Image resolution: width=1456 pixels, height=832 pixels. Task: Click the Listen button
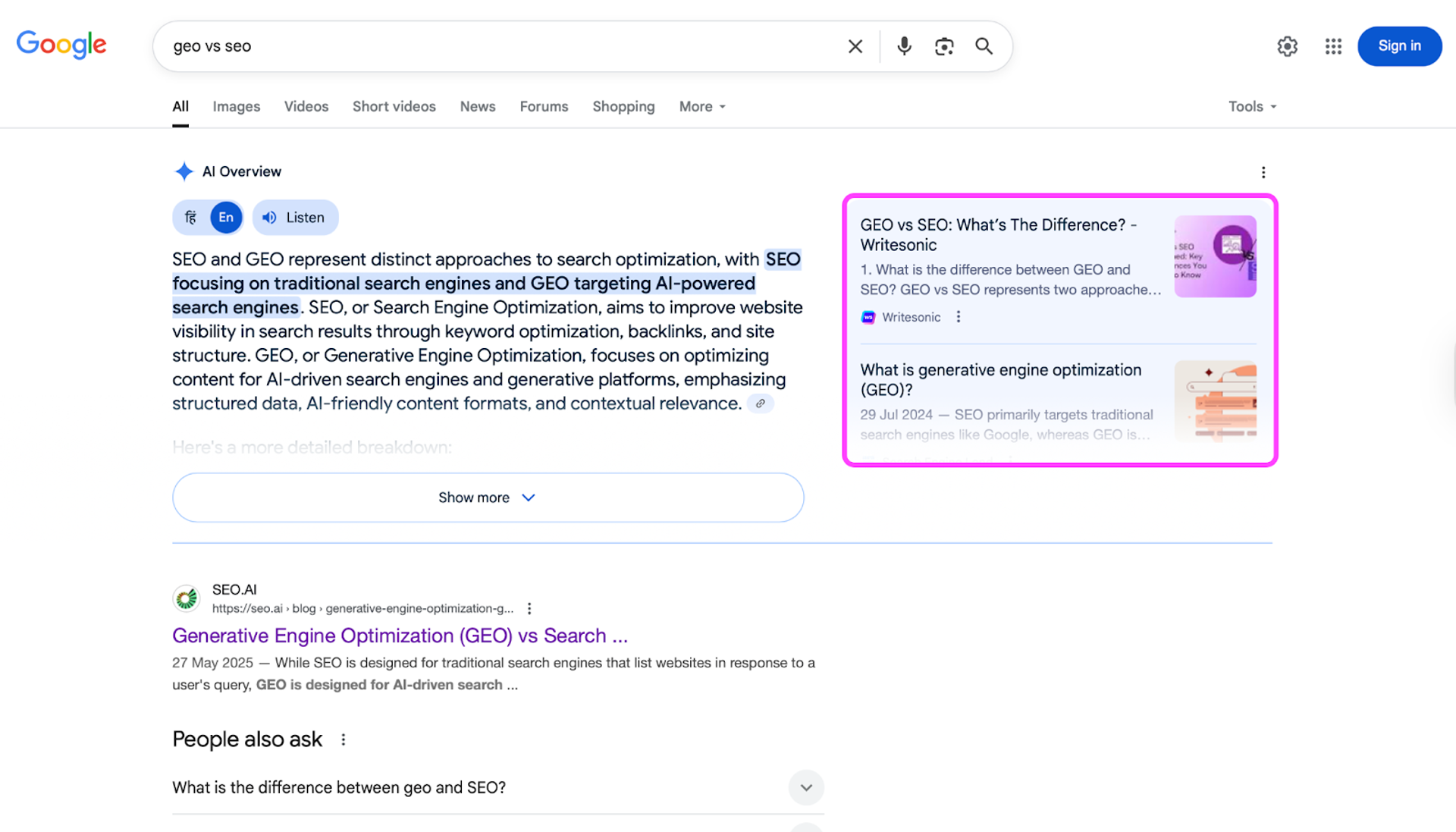[x=295, y=218]
